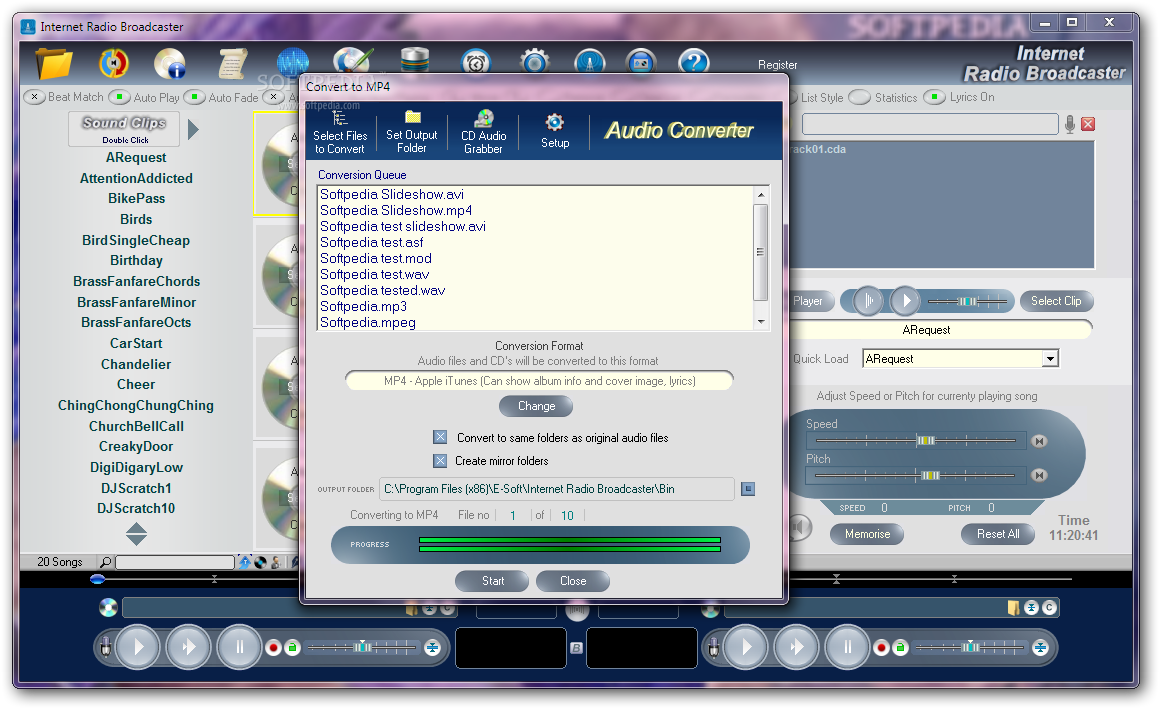Select the BikePass sound clip
The width and height of the screenshot is (1160, 709).
tap(136, 198)
